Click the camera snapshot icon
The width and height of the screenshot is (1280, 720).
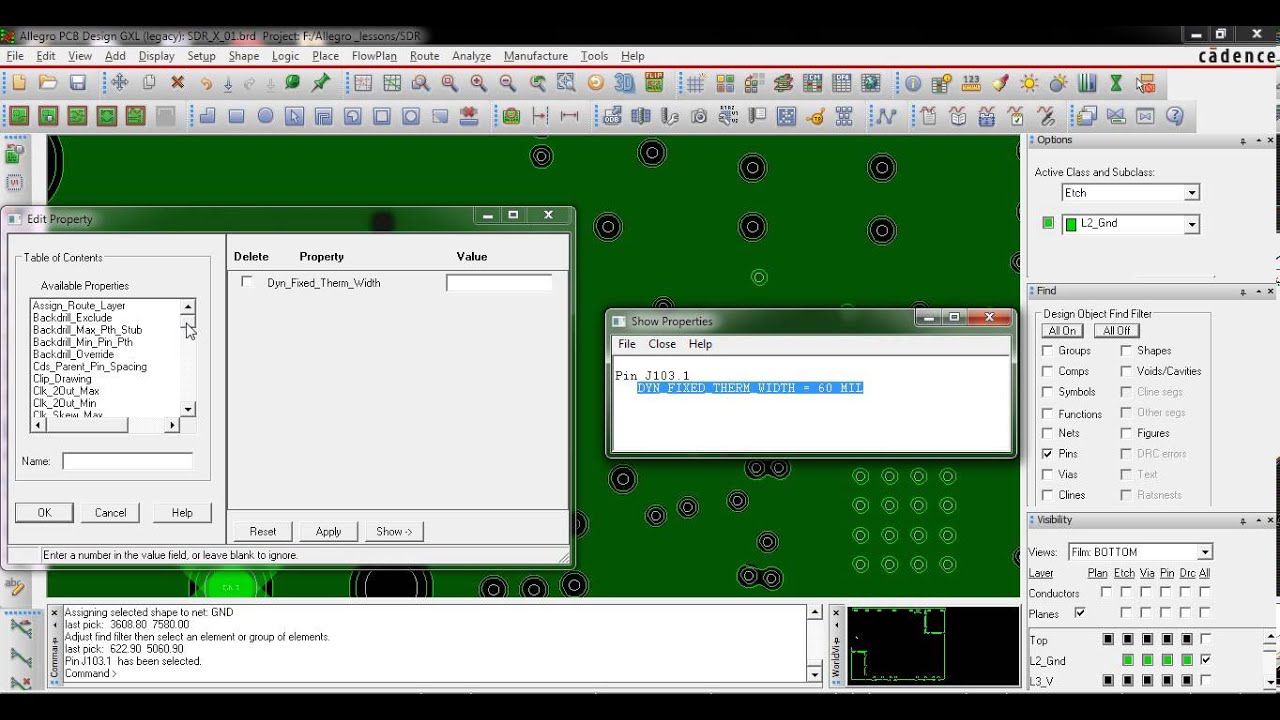[699, 116]
